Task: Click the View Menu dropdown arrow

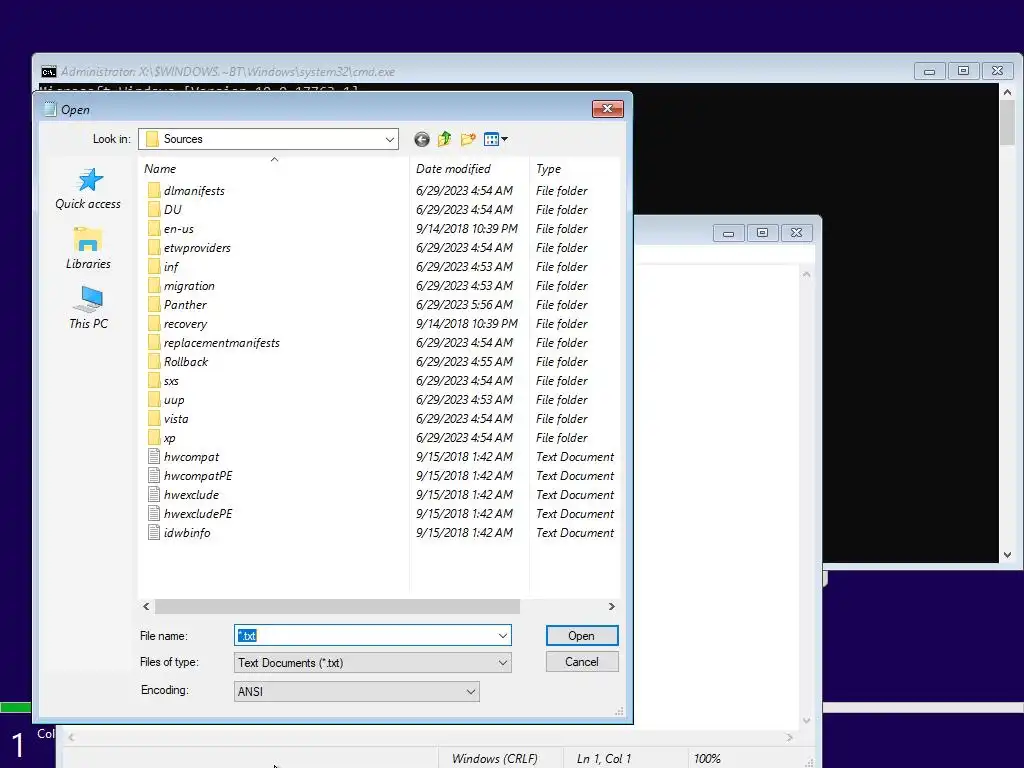Action: 504,139
